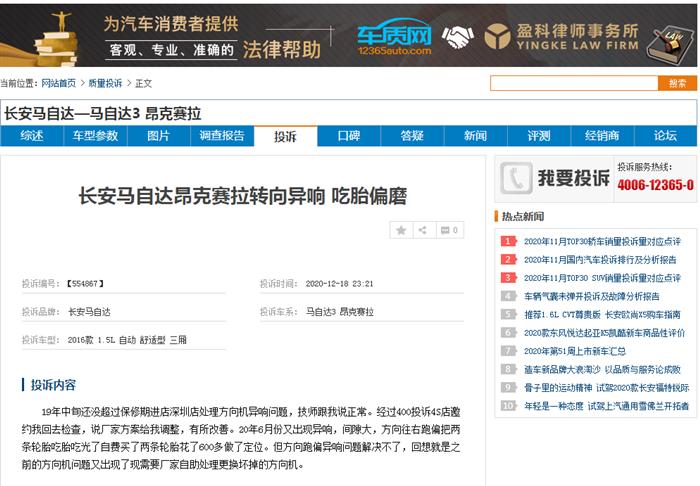The width and height of the screenshot is (700, 486).
Task: Click the red rank 2 badge
Action: [508, 260]
